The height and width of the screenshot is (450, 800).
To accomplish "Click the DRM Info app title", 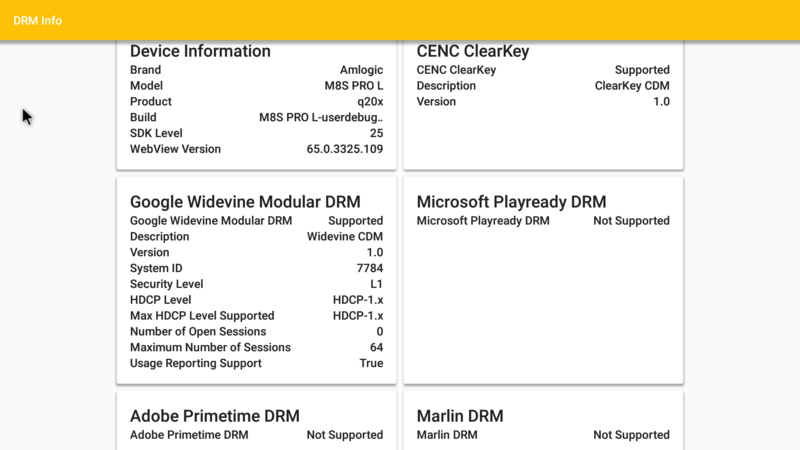I will (37, 20).
